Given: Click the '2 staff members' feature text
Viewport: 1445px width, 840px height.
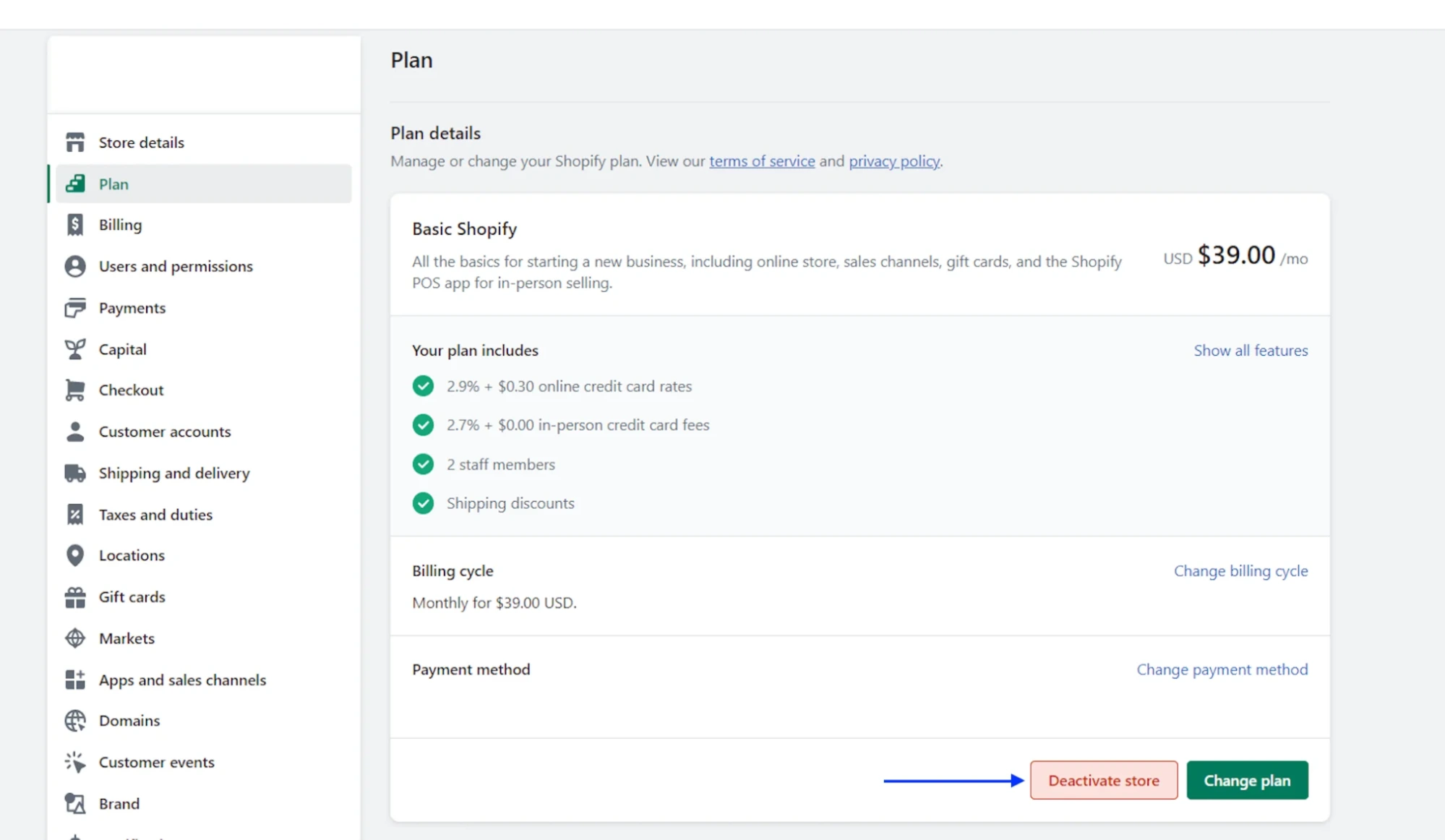Looking at the screenshot, I should (501, 464).
